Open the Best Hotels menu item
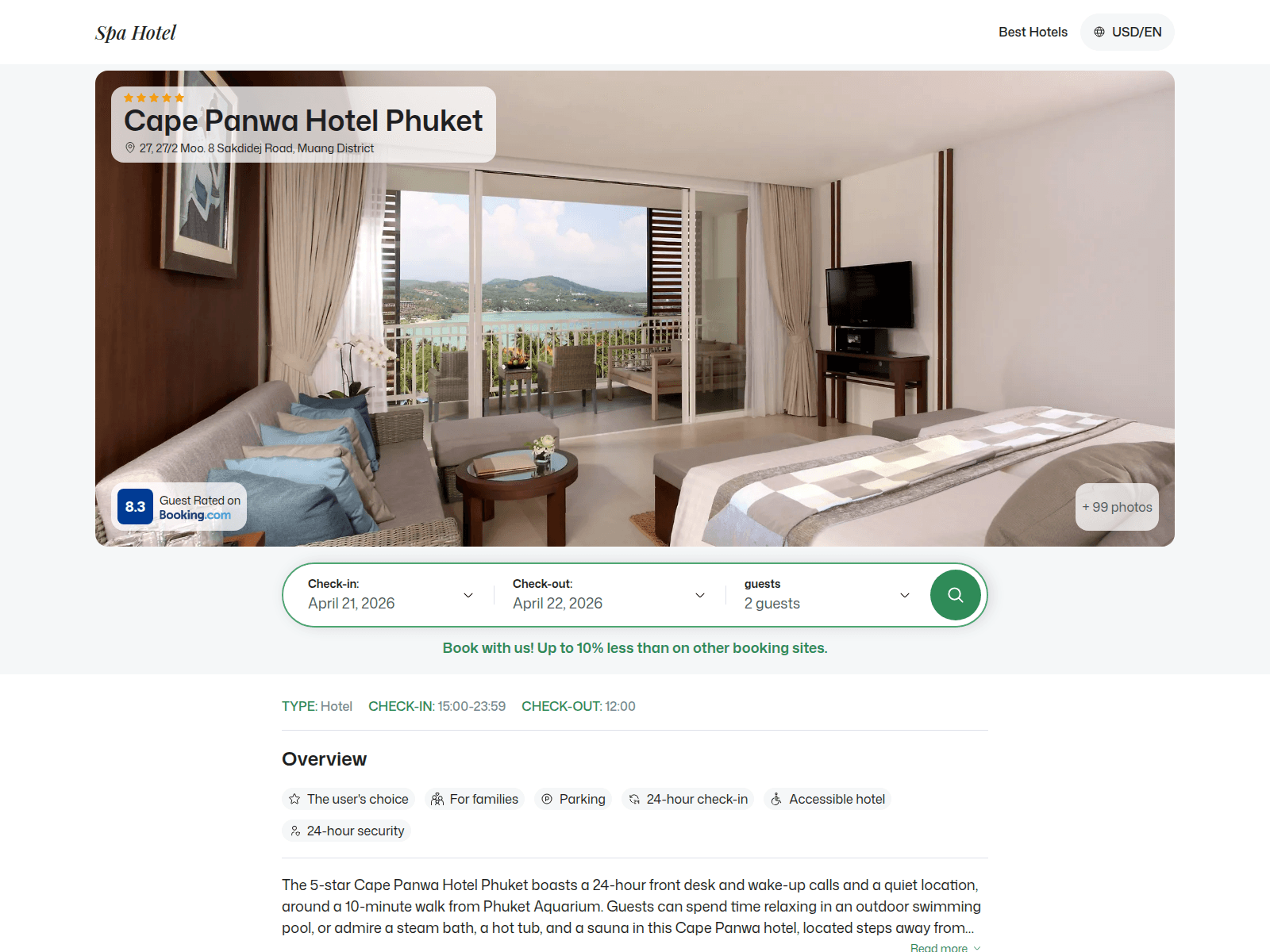1270x952 pixels. coord(1033,32)
